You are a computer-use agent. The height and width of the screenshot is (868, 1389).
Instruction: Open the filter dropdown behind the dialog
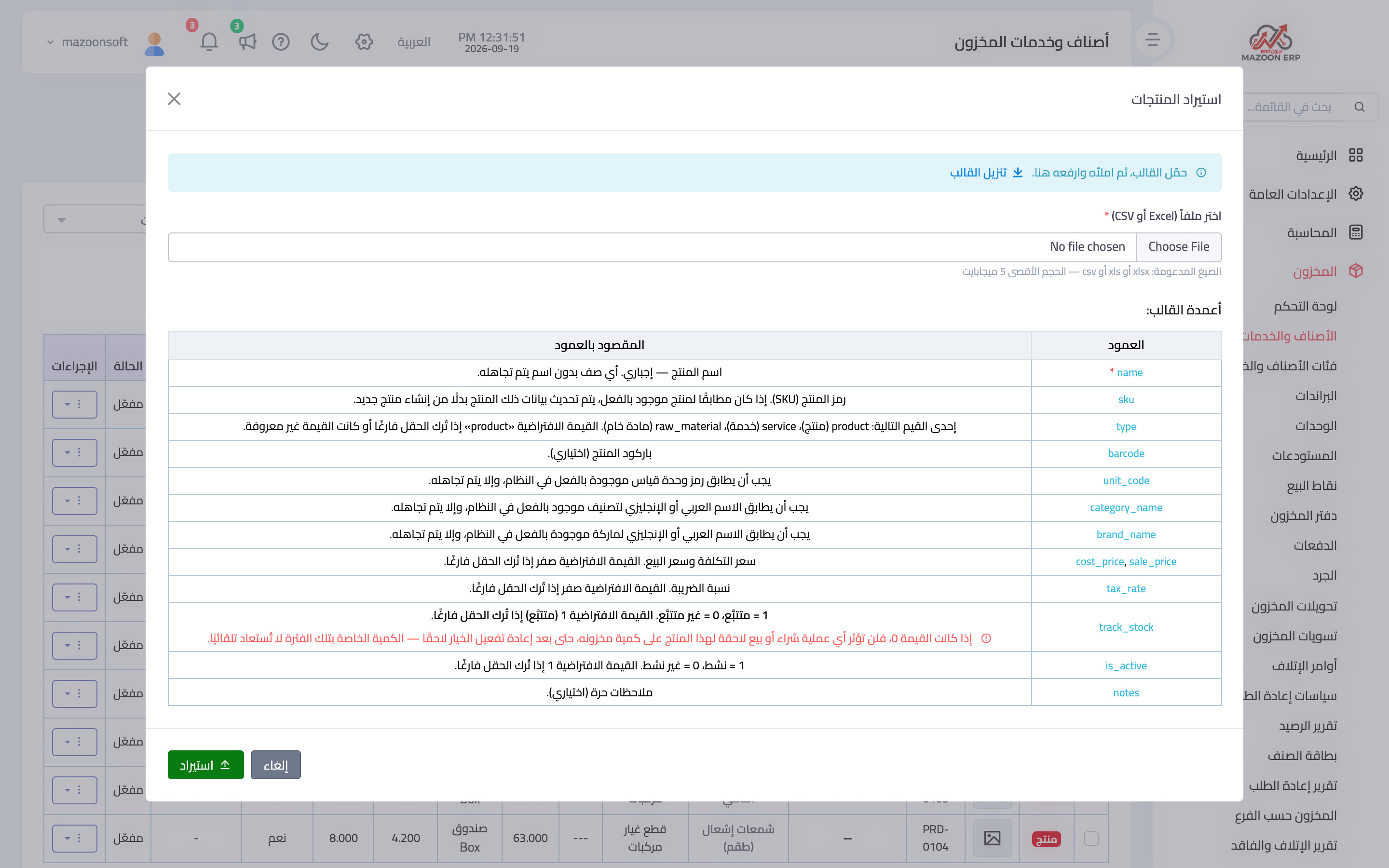point(95,219)
